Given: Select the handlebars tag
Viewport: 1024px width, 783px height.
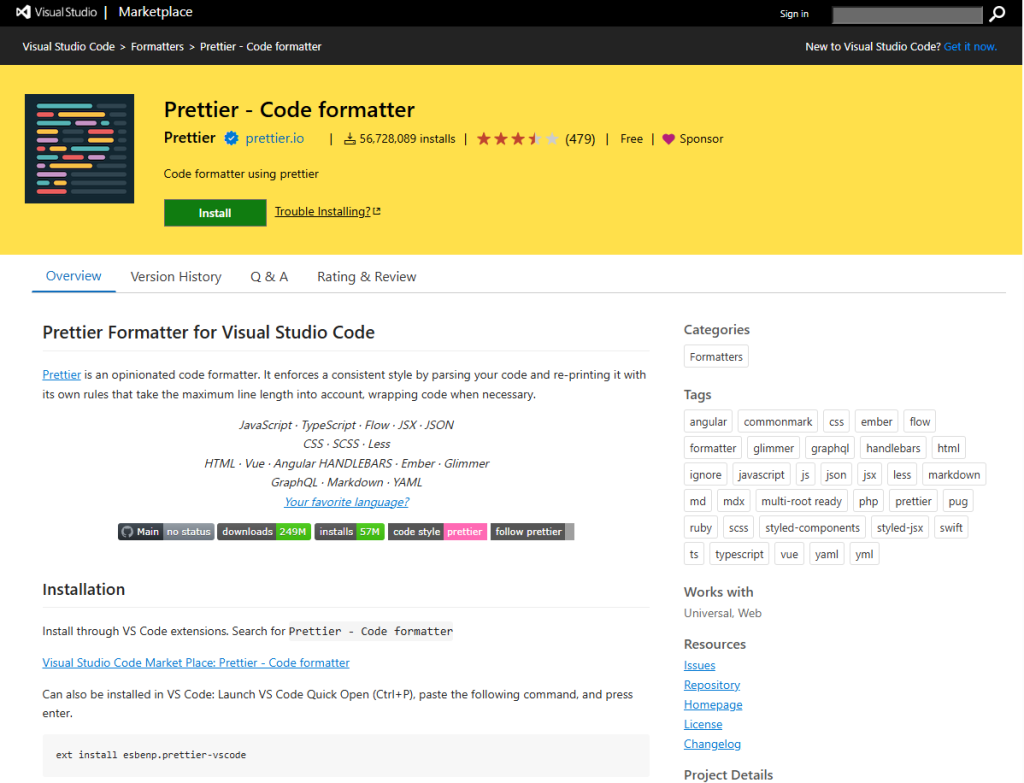Looking at the screenshot, I should [893, 448].
